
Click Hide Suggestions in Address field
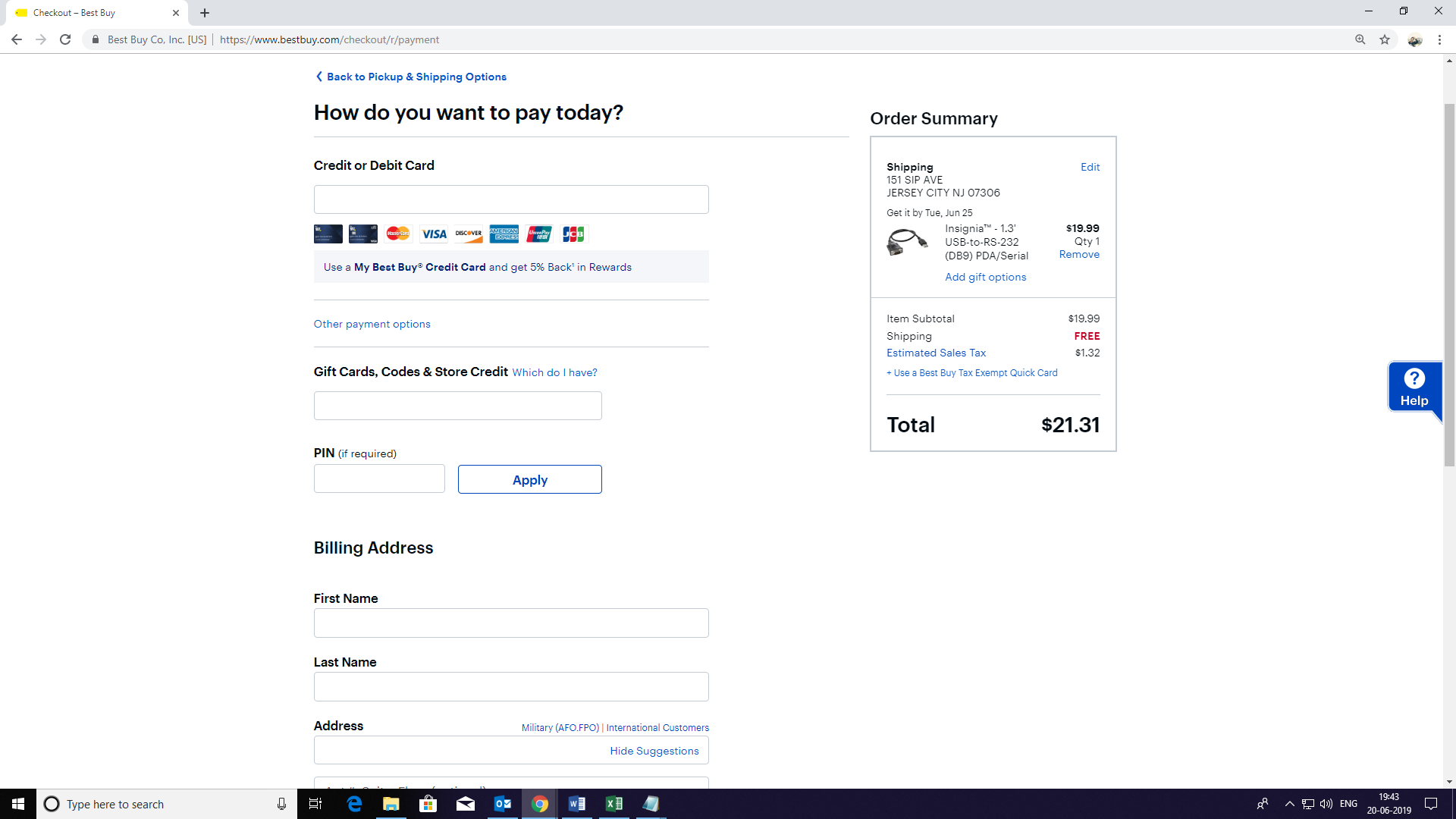pyautogui.click(x=654, y=751)
